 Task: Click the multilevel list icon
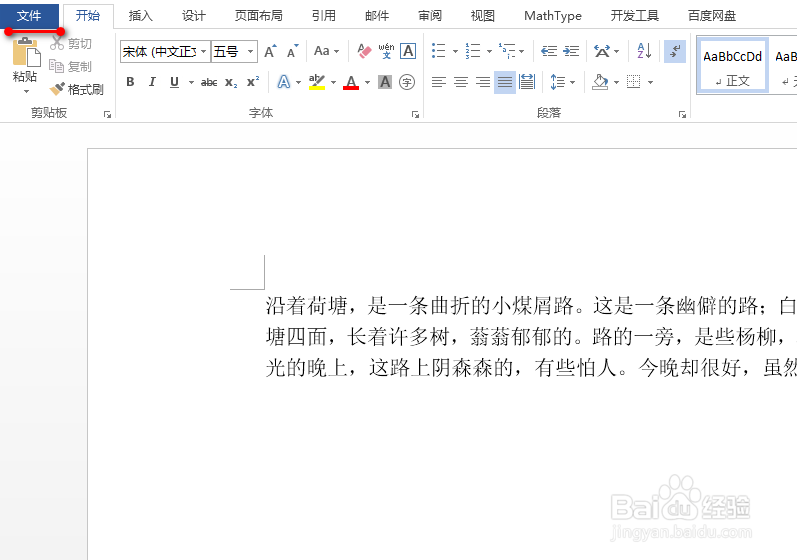coord(507,51)
